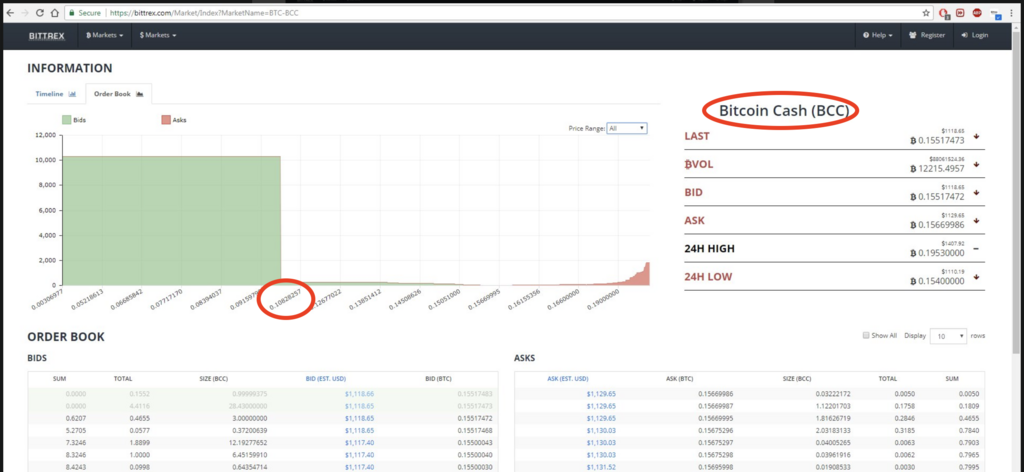This screenshot has width=1024, height=472.
Task: Click the red square extension icon
Action: tap(960, 12)
